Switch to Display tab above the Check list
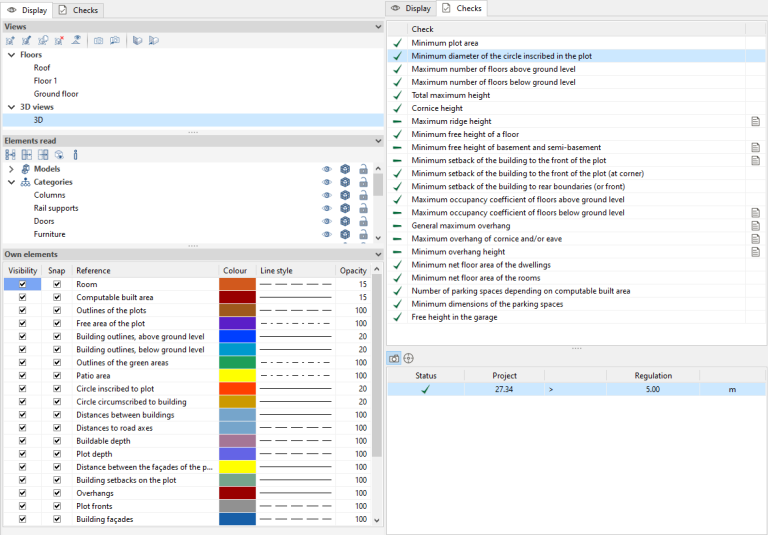 click(411, 8)
